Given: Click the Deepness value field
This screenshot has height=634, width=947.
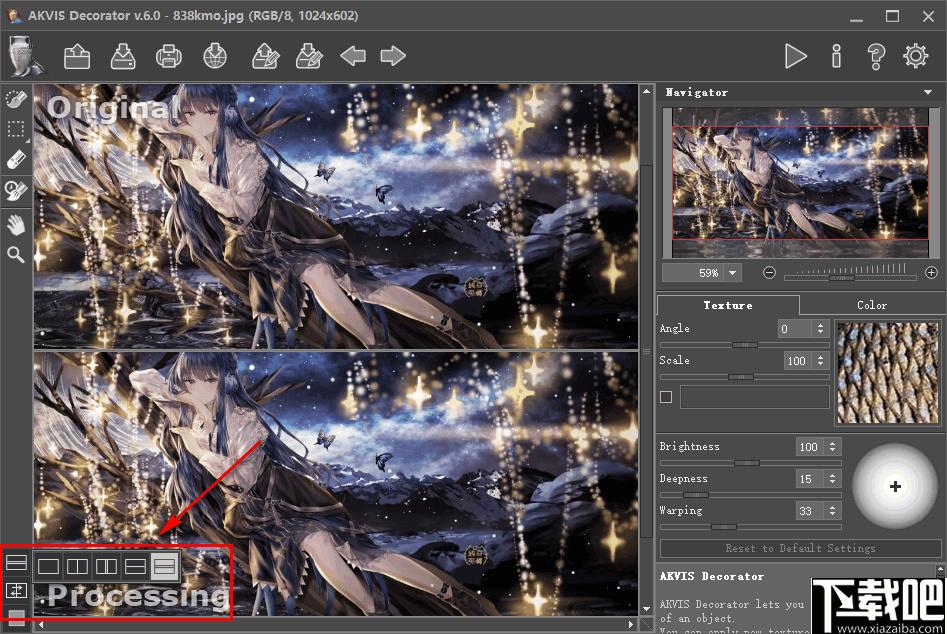Looking at the screenshot, I should [x=809, y=479].
